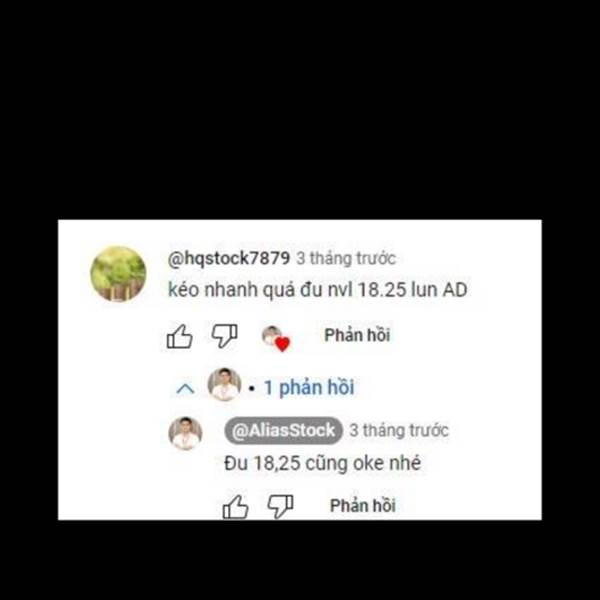600x600 pixels.
Task: Click 'Phản hồi' under the AliasStock reply
Action: [363, 505]
